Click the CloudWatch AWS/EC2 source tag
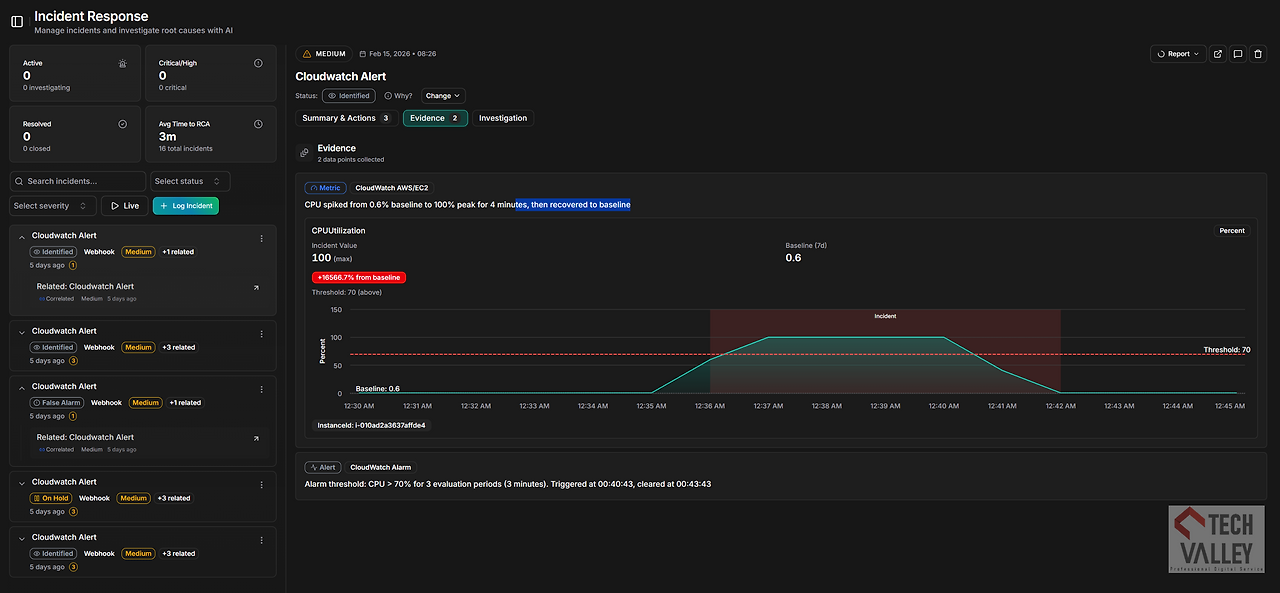Screen dimensions: 1280x593 tap(393, 187)
